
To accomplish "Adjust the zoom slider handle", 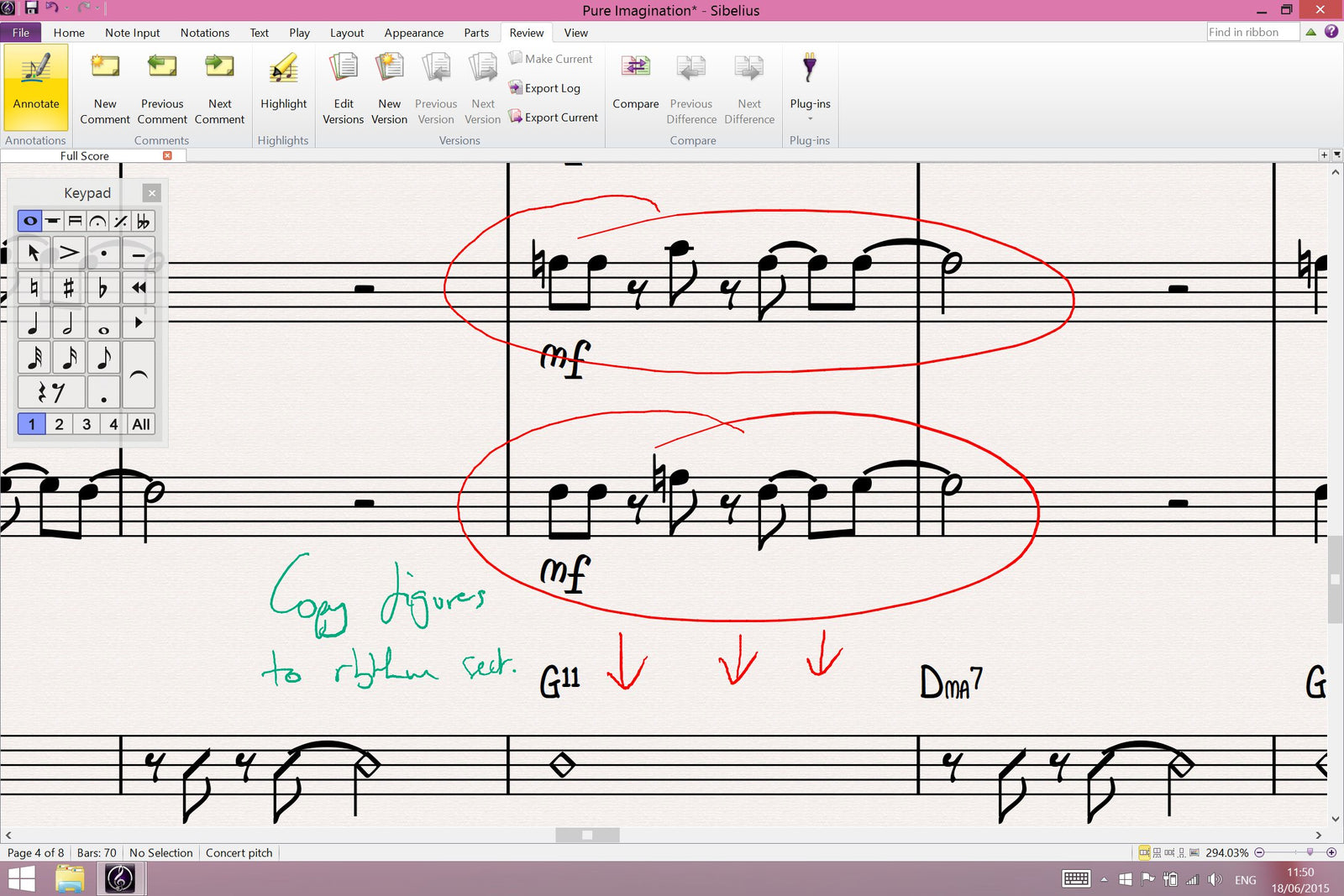I will [1310, 852].
